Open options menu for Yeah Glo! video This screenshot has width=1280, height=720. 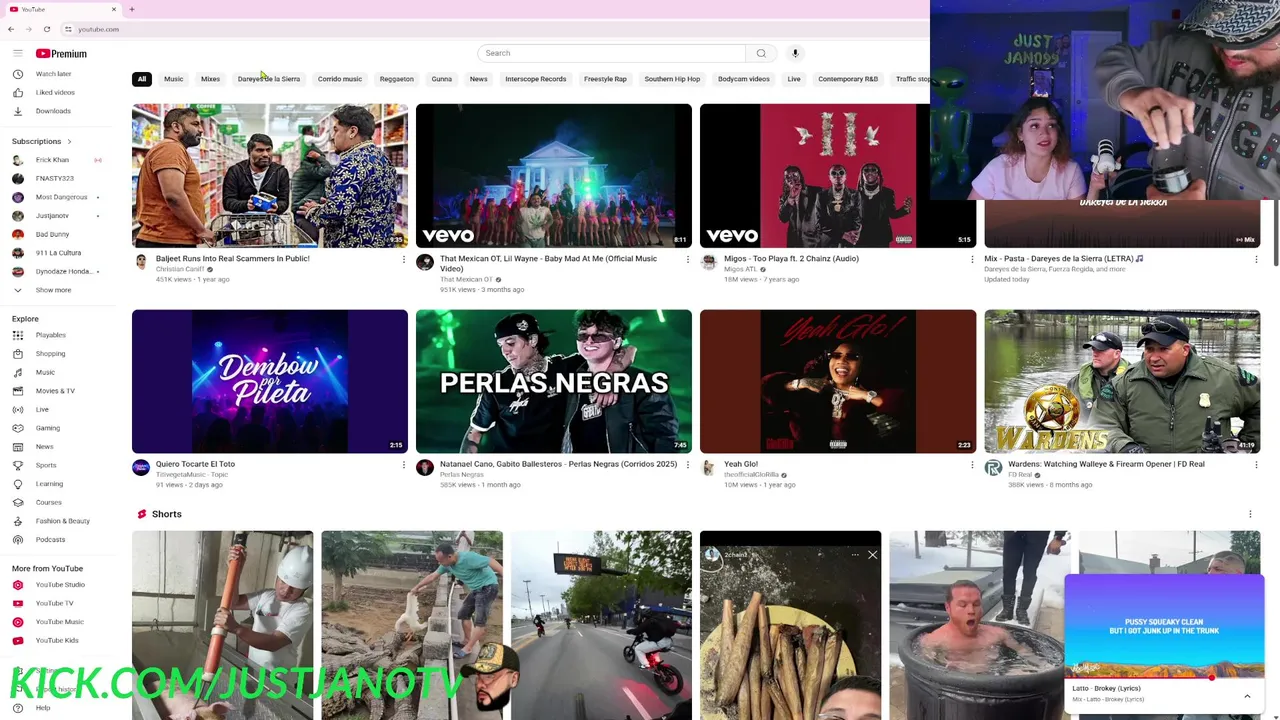click(x=971, y=465)
